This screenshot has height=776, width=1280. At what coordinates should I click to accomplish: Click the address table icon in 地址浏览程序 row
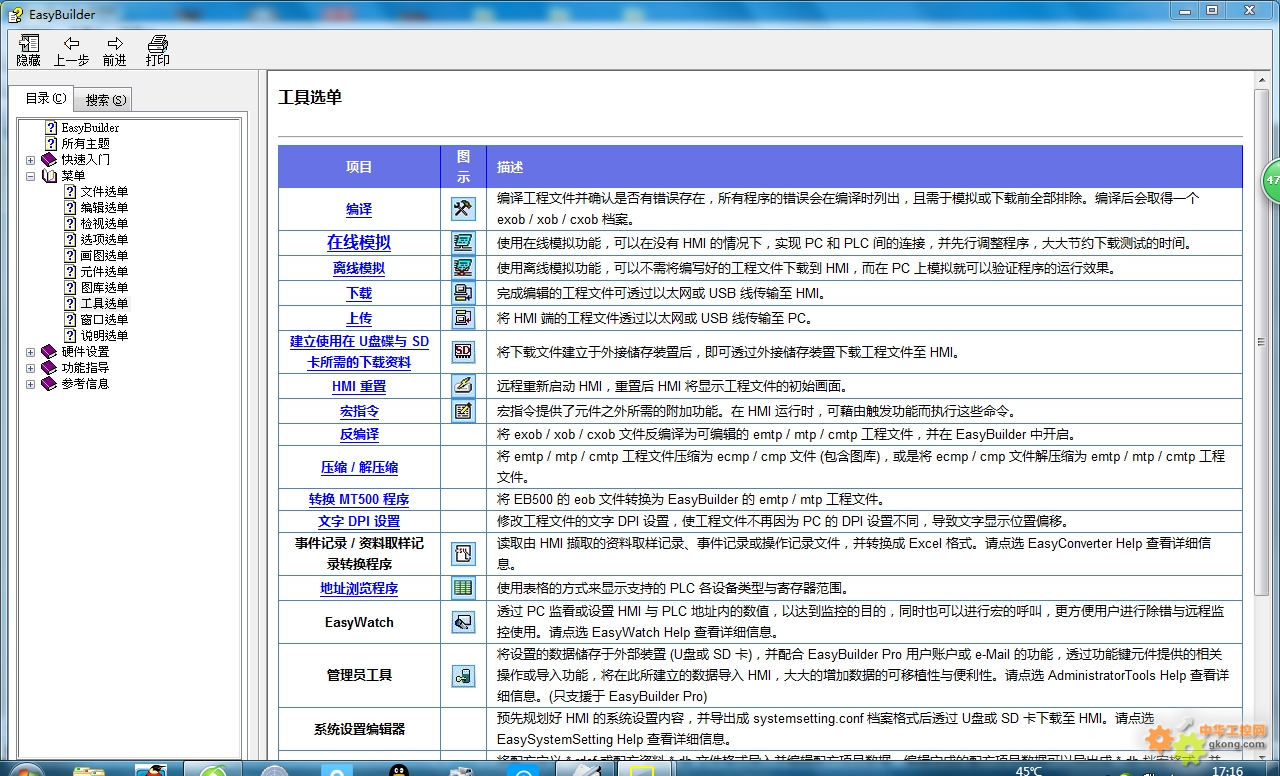point(463,588)
